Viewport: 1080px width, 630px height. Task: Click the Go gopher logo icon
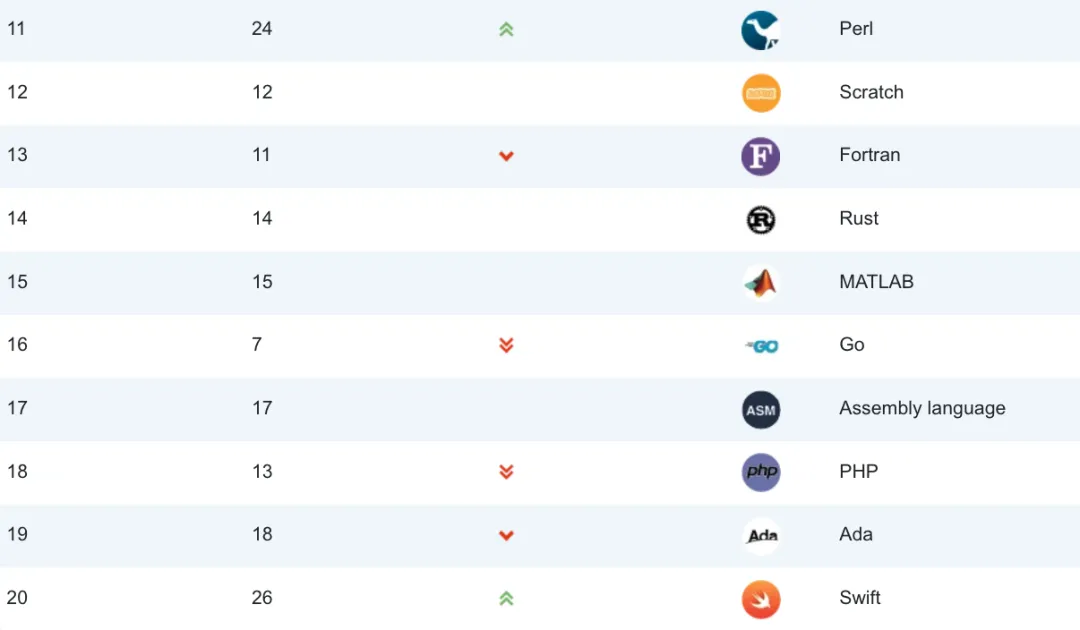coord(763,346)
